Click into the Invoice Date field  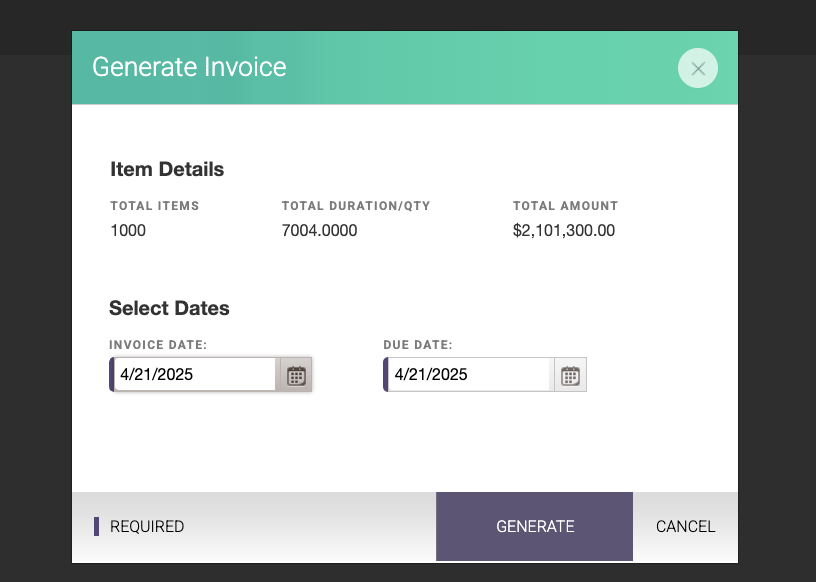pyautogui.click(x=195, y=374)
